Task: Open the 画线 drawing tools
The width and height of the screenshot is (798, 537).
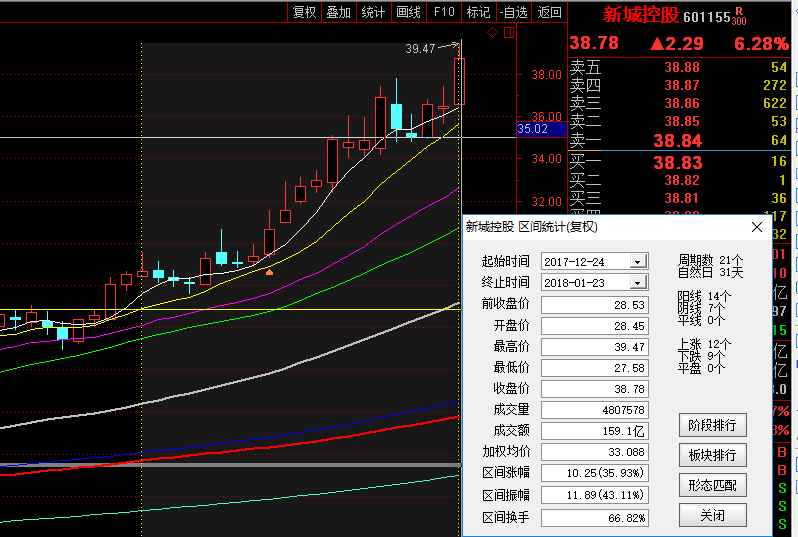Action: point(408,12)
